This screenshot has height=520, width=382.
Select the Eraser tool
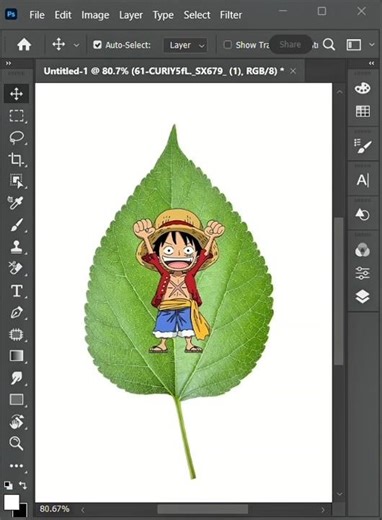pyautogui.click(x=16, y=268)
